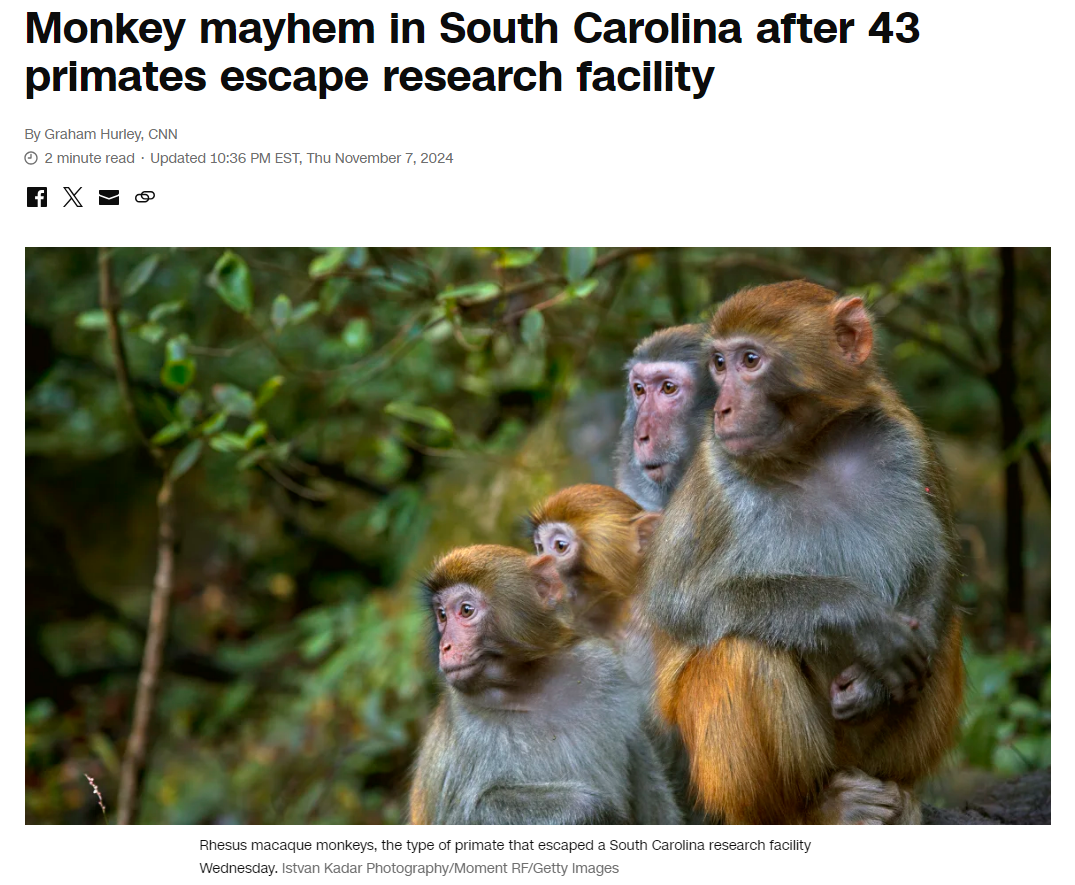Screen dimensions: 1075x885
Task: Open author Graham Hurley's profile
Action: tap(93, 134)
